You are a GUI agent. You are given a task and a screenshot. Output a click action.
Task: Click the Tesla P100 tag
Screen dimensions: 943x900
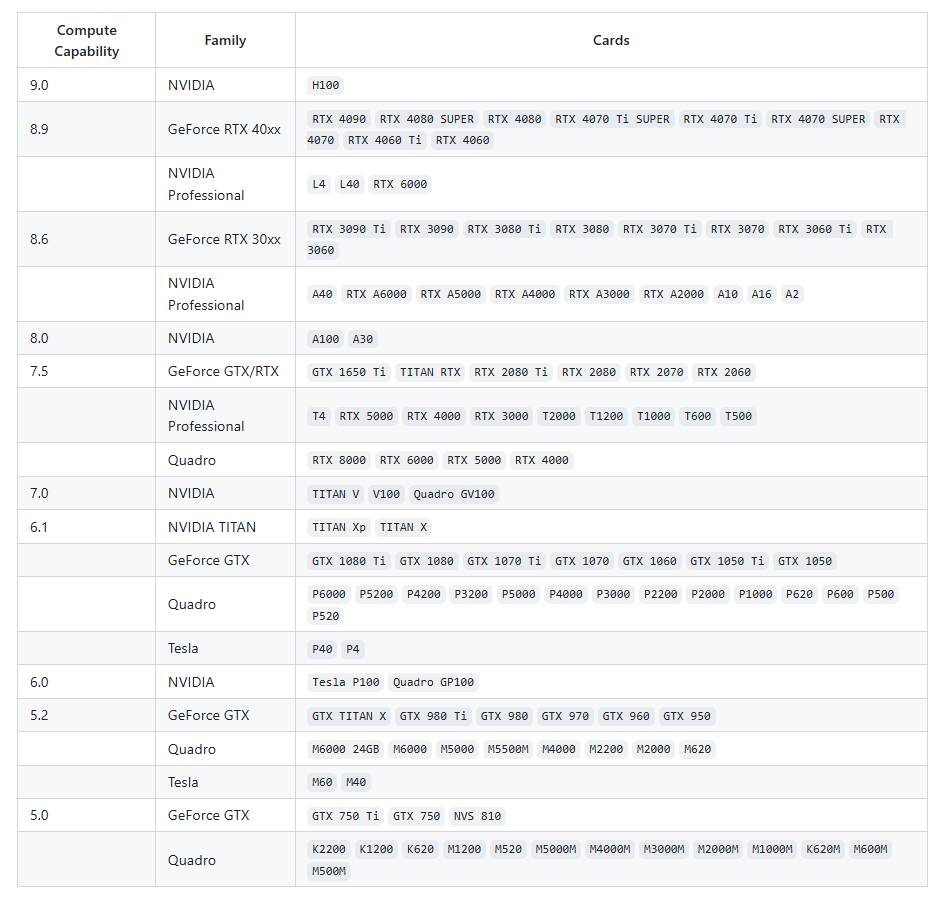tap(346, 682)
